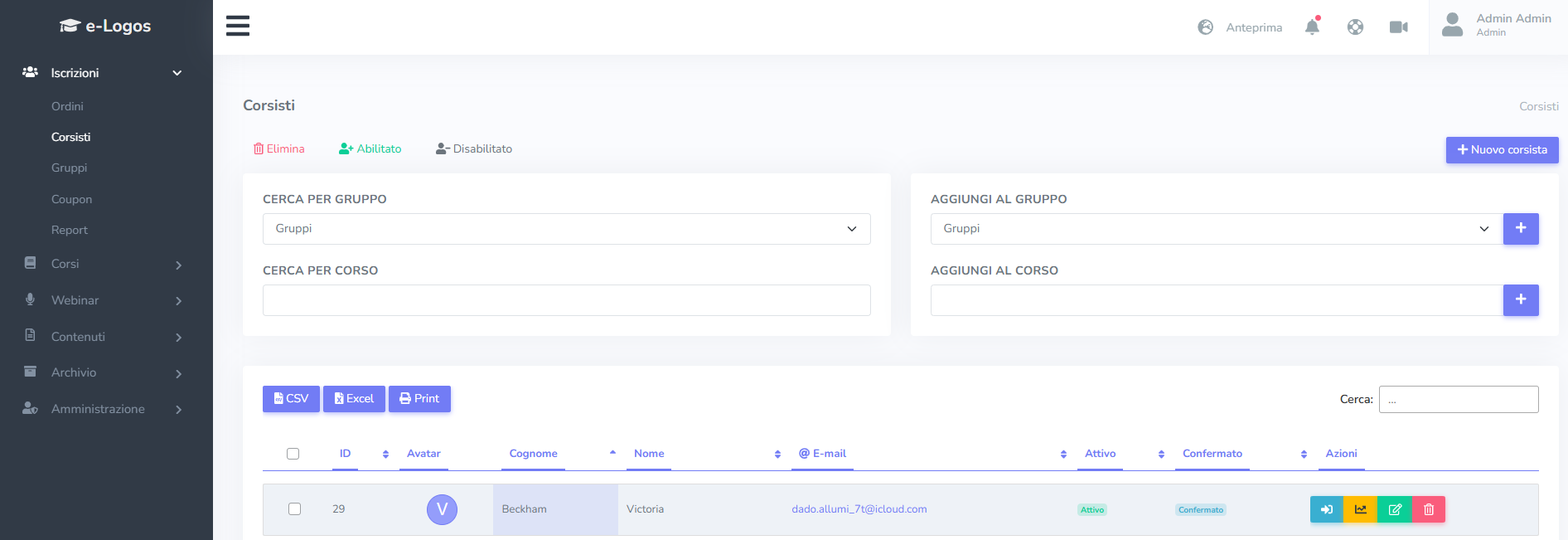Open the Aggiungi al gruppo dropdown
Viewport: 1568px width, 540px height.
pyautogui.click(x=1216, y=229)
